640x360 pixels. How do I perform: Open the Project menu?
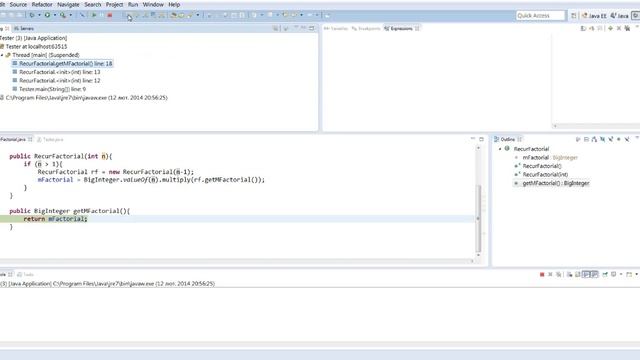tap(114, 4)
